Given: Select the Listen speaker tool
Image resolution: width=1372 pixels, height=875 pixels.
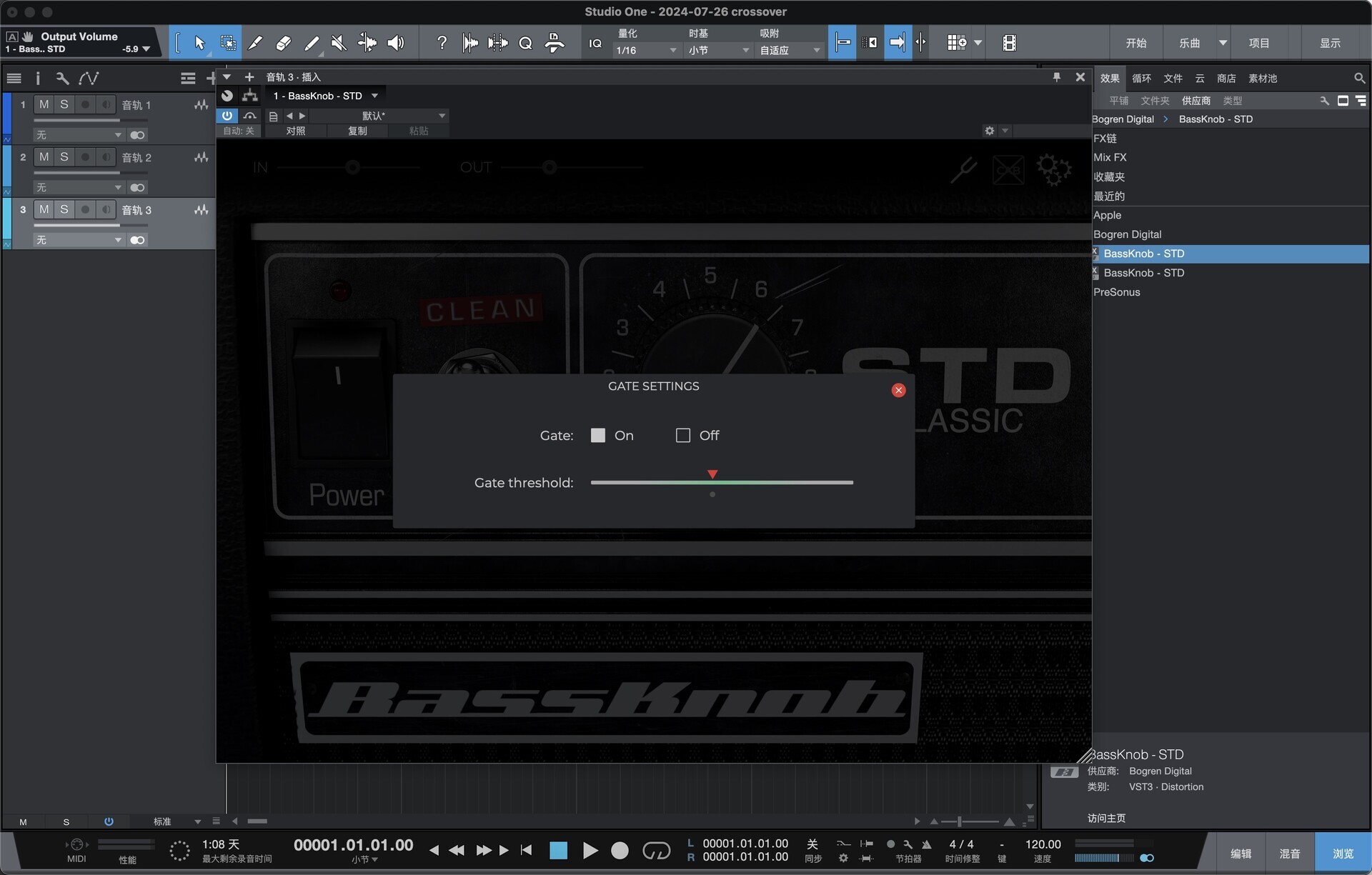Looking at the screenshot, I should click(395, 43).
